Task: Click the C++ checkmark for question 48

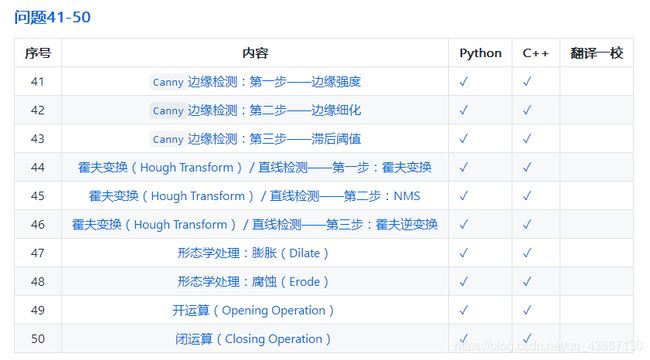Action: (x=527, y=281)
